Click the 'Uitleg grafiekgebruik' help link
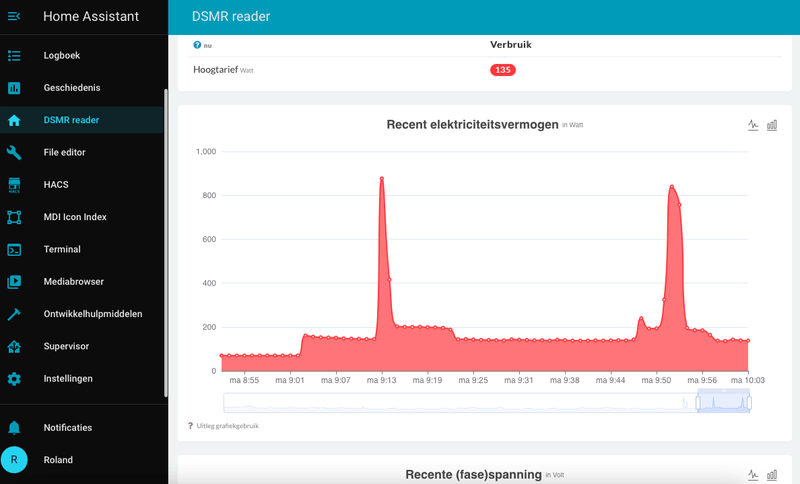Image resolution: width=800 pixels, height=484 pixels. [x=228, y=426]
